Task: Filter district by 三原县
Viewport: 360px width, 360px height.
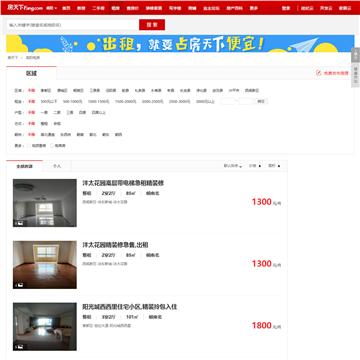Action: point(95,90)
